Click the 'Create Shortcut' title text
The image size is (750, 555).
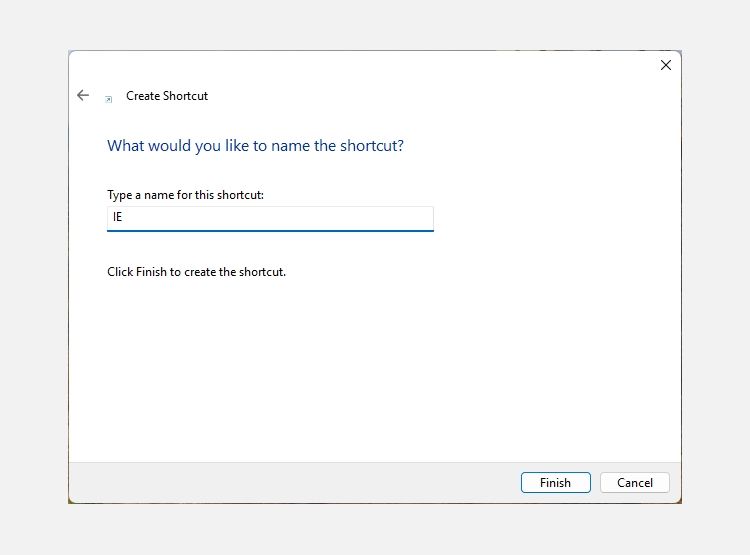(167, 96)
